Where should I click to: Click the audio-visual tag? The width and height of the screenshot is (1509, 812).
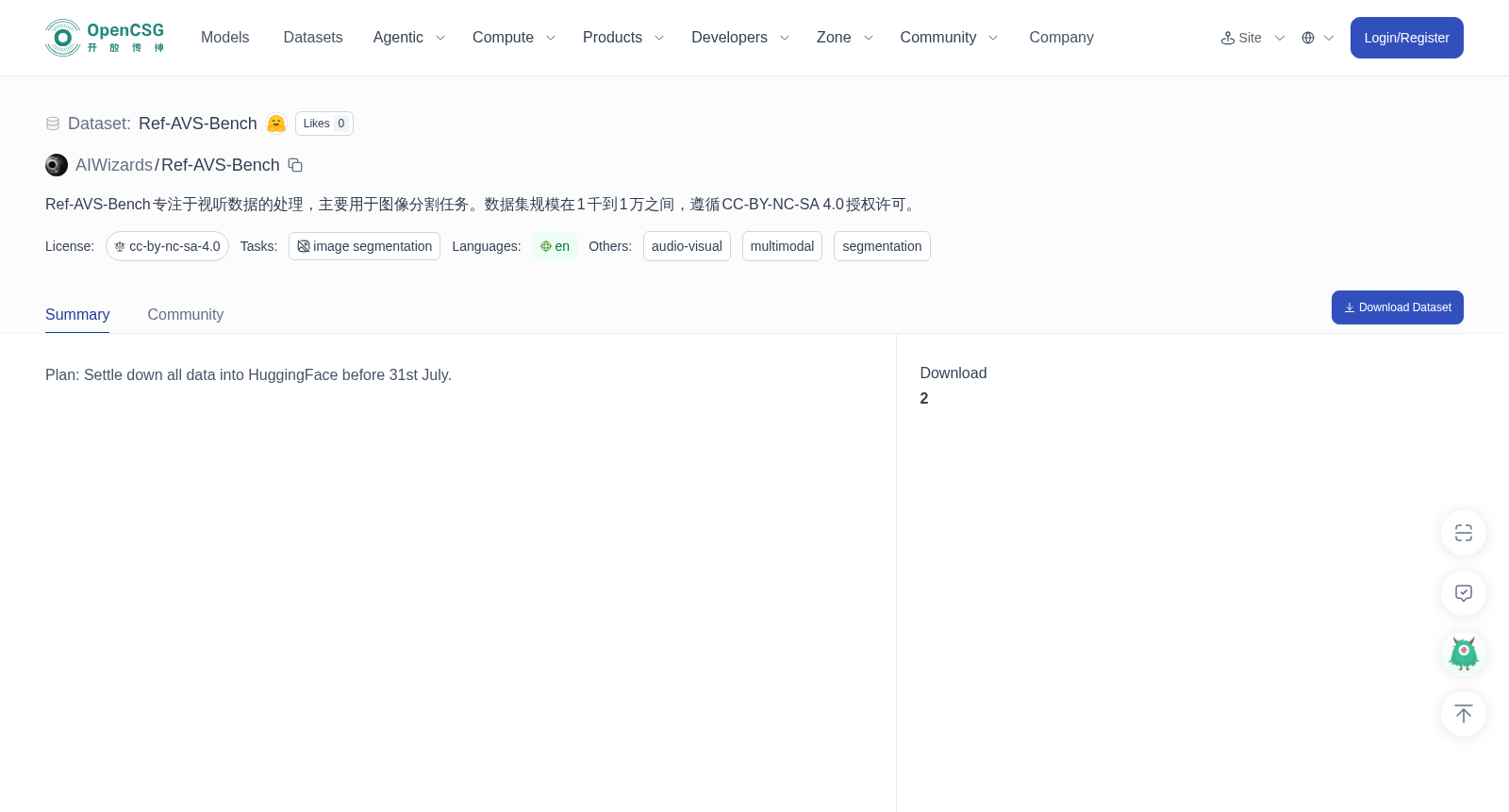pos(687,246)
